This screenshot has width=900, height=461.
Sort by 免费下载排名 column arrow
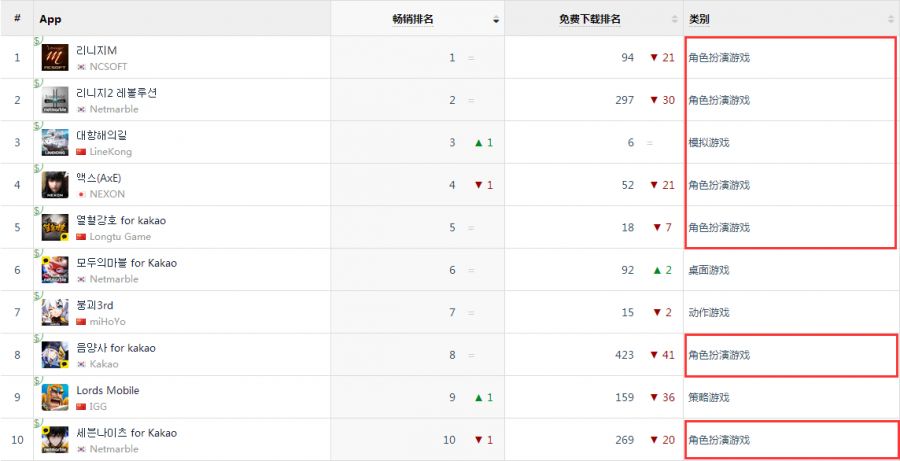point(675,20)
